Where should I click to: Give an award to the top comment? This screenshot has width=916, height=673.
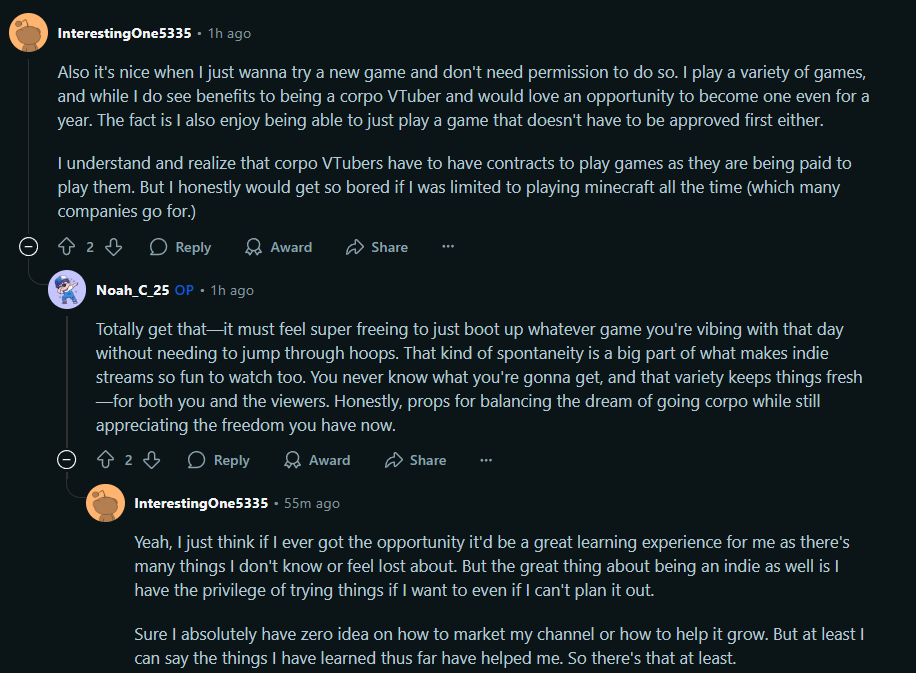tap(279, 247)
